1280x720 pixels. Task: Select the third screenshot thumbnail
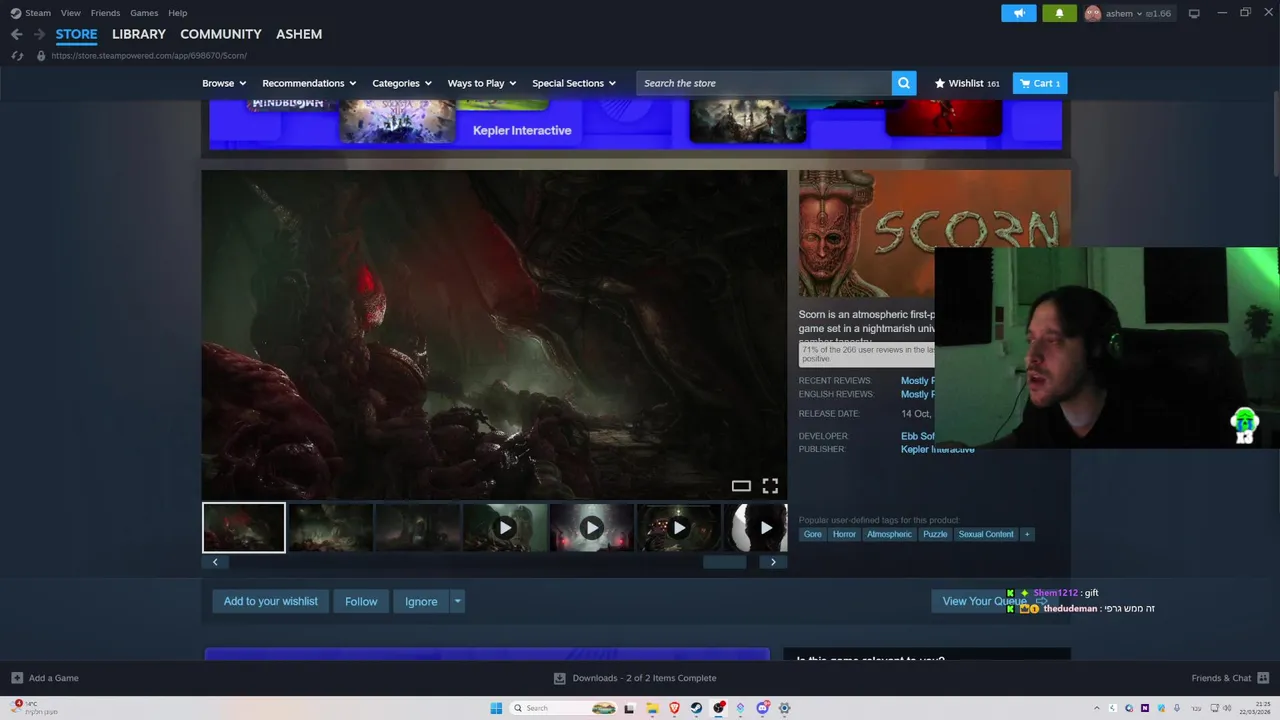(418, 527)
